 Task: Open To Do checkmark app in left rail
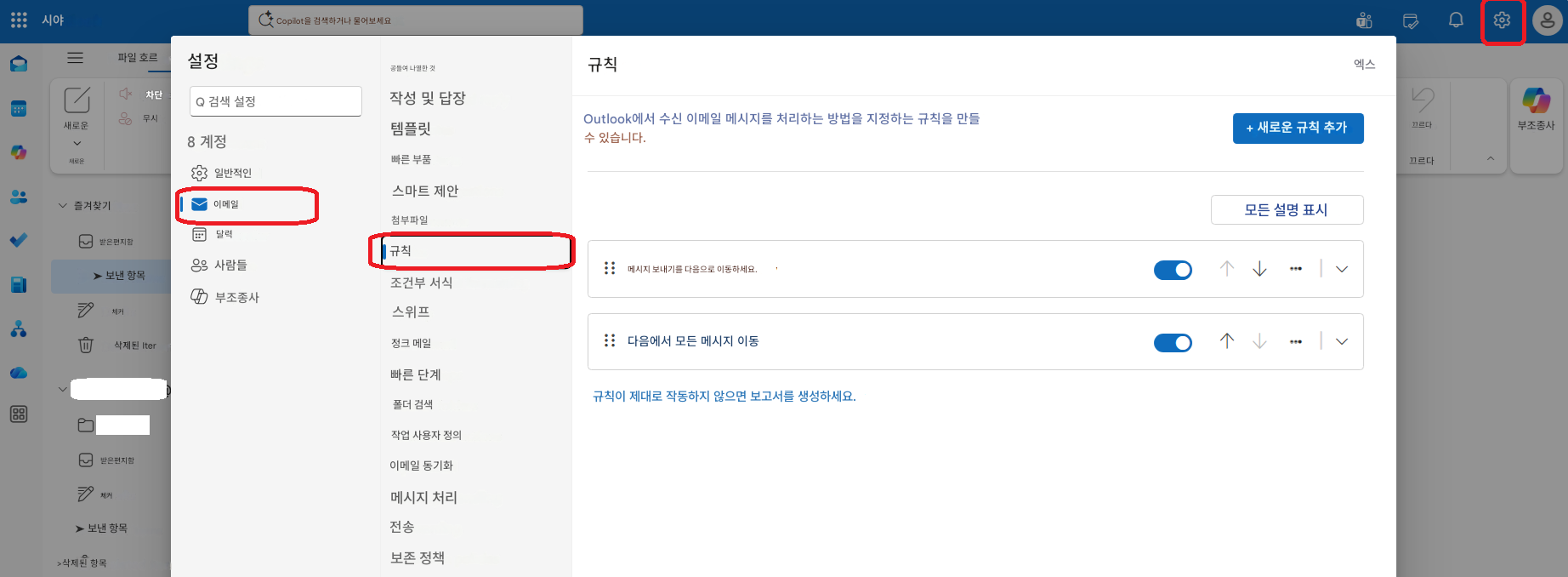tap(19, 240)
